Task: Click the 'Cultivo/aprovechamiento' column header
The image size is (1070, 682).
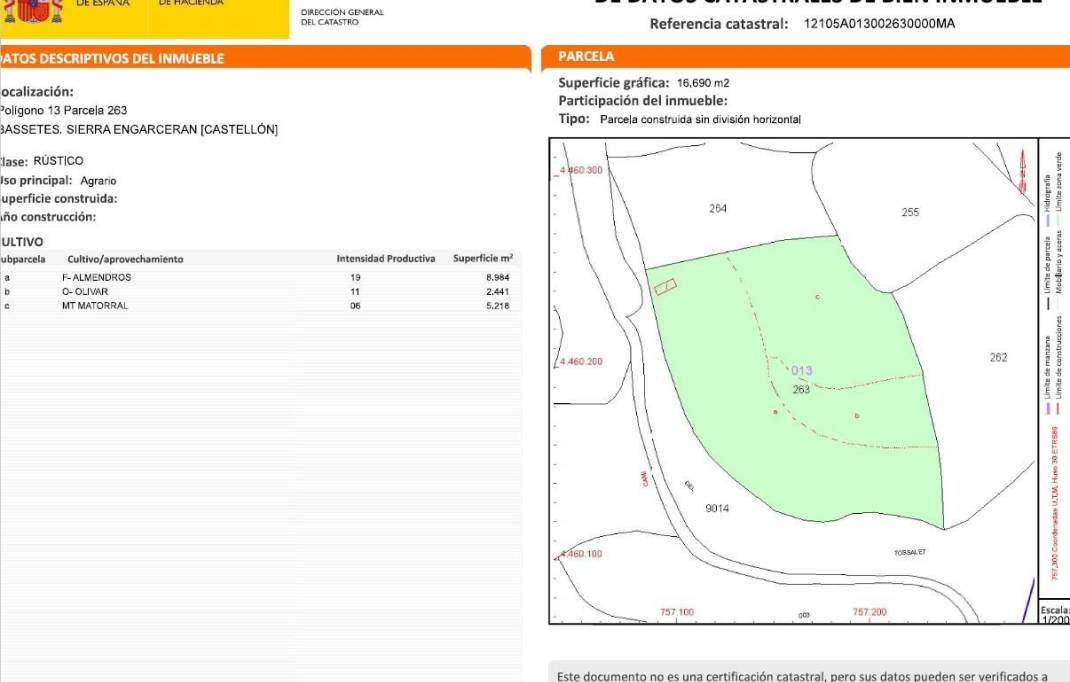Action: [x=125, y=259]
